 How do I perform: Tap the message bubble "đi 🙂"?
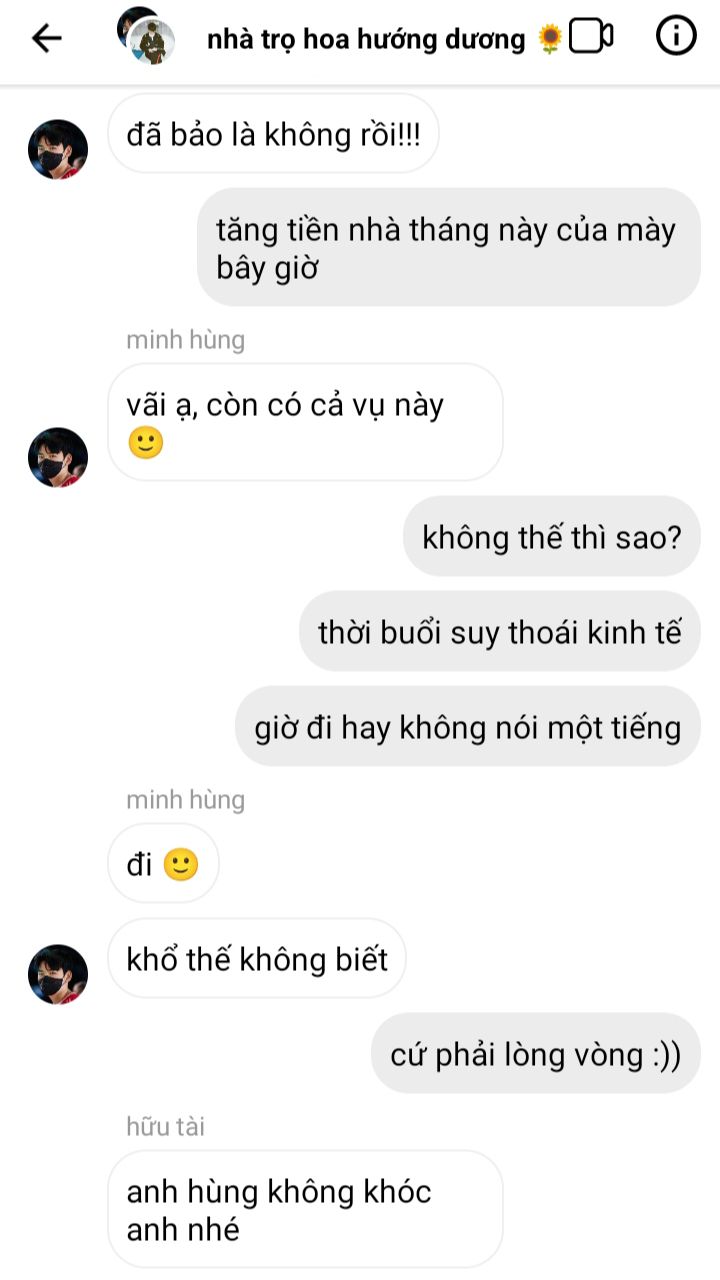163,864
